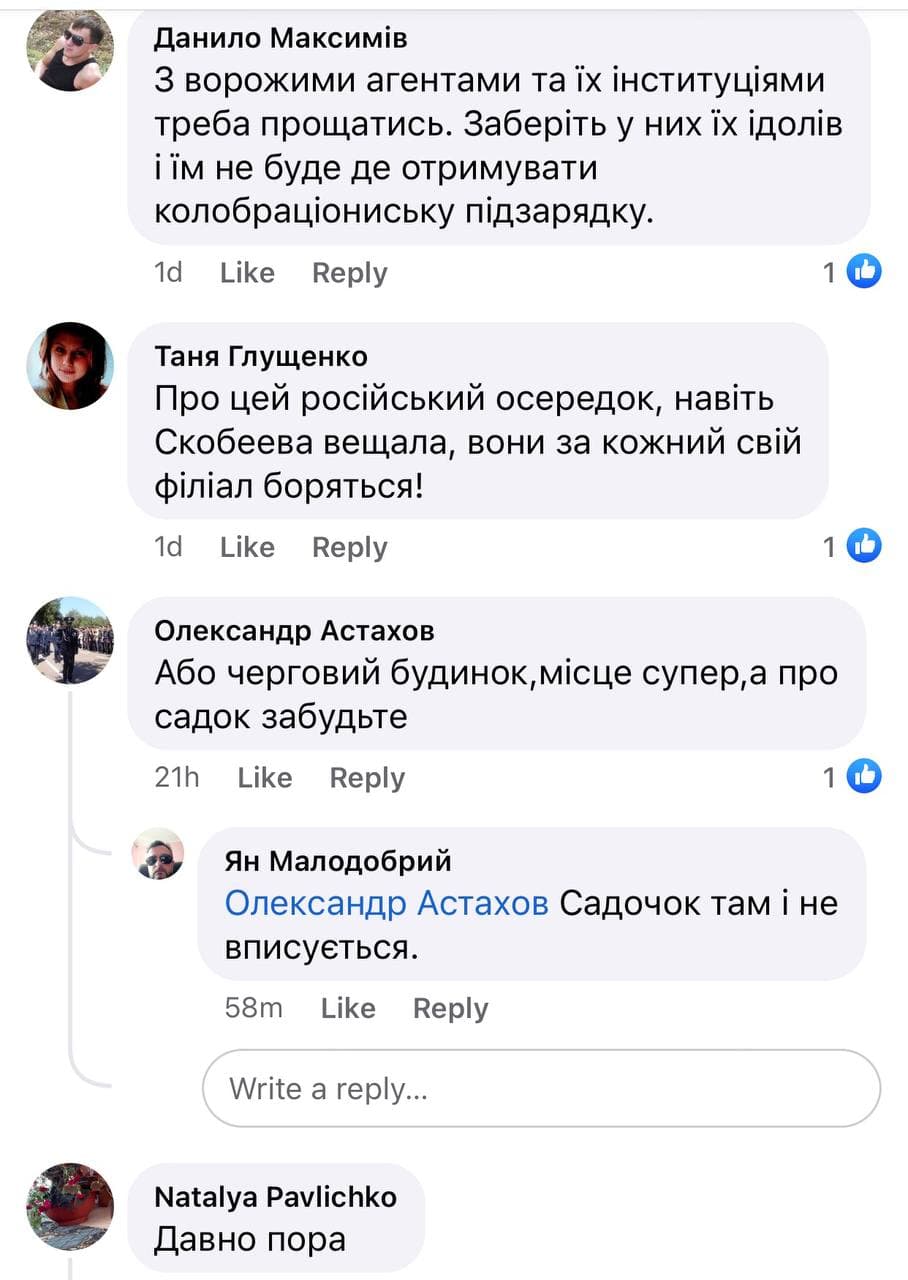Reply to Ян Малодобрий's reply
This screenshot has width=908, height=1280.
pos(450,1009)
